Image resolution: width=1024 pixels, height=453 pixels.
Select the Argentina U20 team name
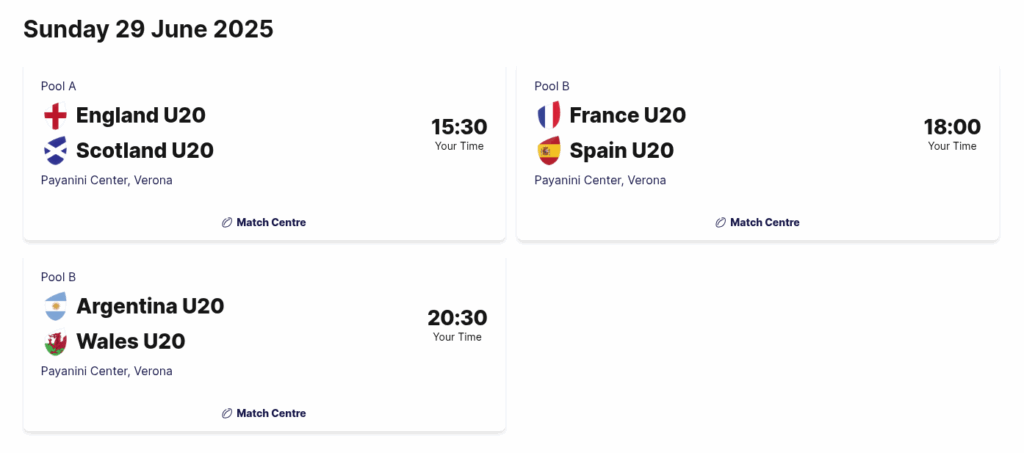click(150, 306)
